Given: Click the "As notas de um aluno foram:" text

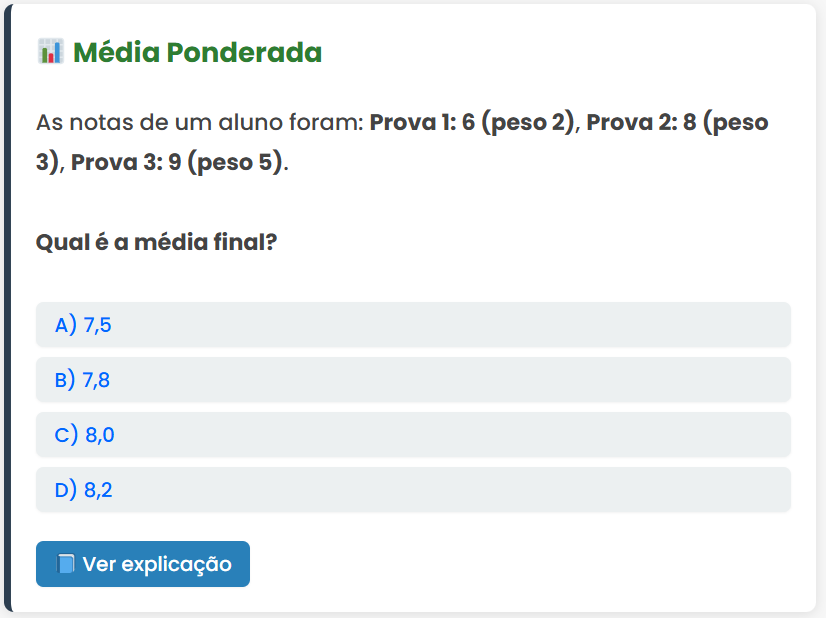Looking at the screenshot, I should pos(200,123).
